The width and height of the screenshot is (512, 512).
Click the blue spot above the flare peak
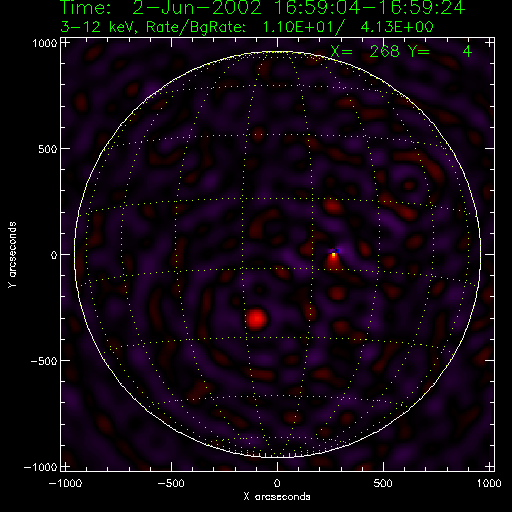coord(336,250)
